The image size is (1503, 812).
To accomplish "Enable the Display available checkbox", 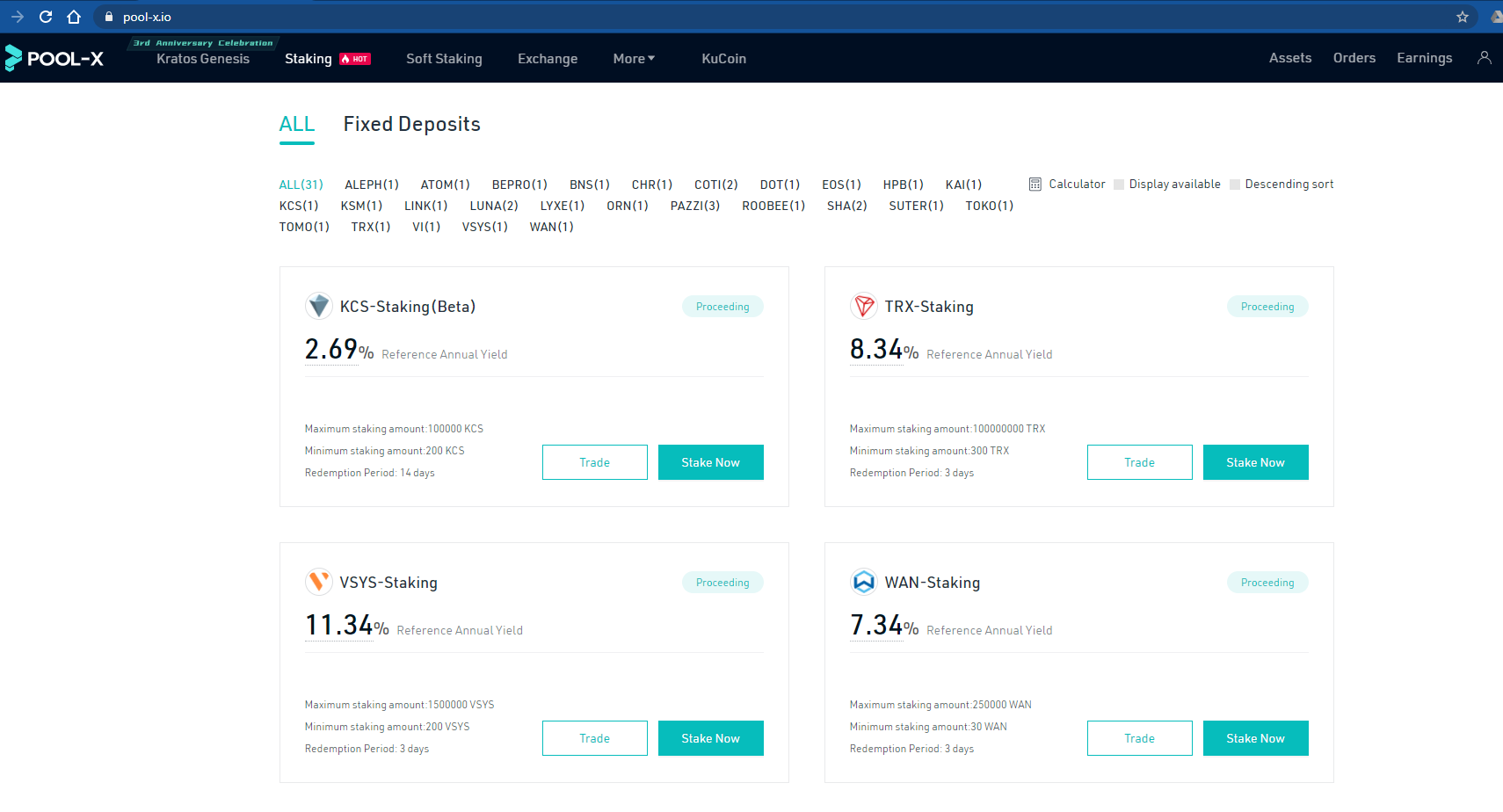I will click(1119, 185).
